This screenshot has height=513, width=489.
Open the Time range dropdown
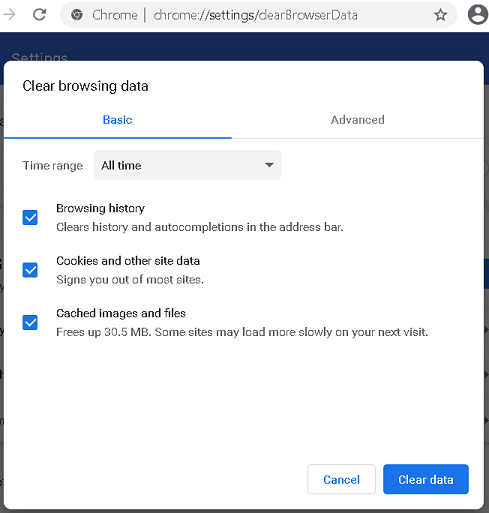[x=187, y=165]
